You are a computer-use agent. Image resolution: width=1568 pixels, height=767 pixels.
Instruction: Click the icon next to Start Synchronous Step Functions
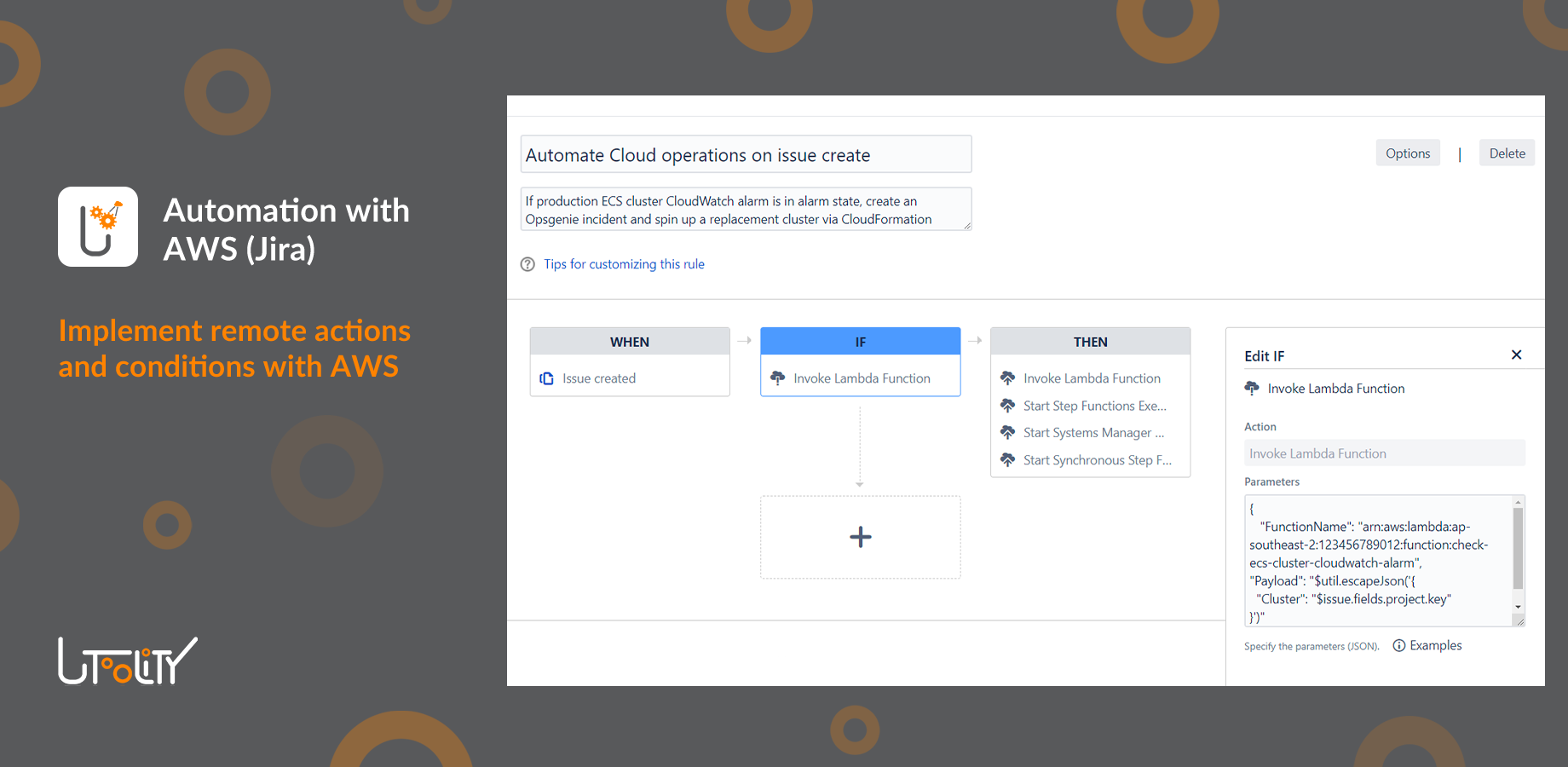[x=1007, y=459]
